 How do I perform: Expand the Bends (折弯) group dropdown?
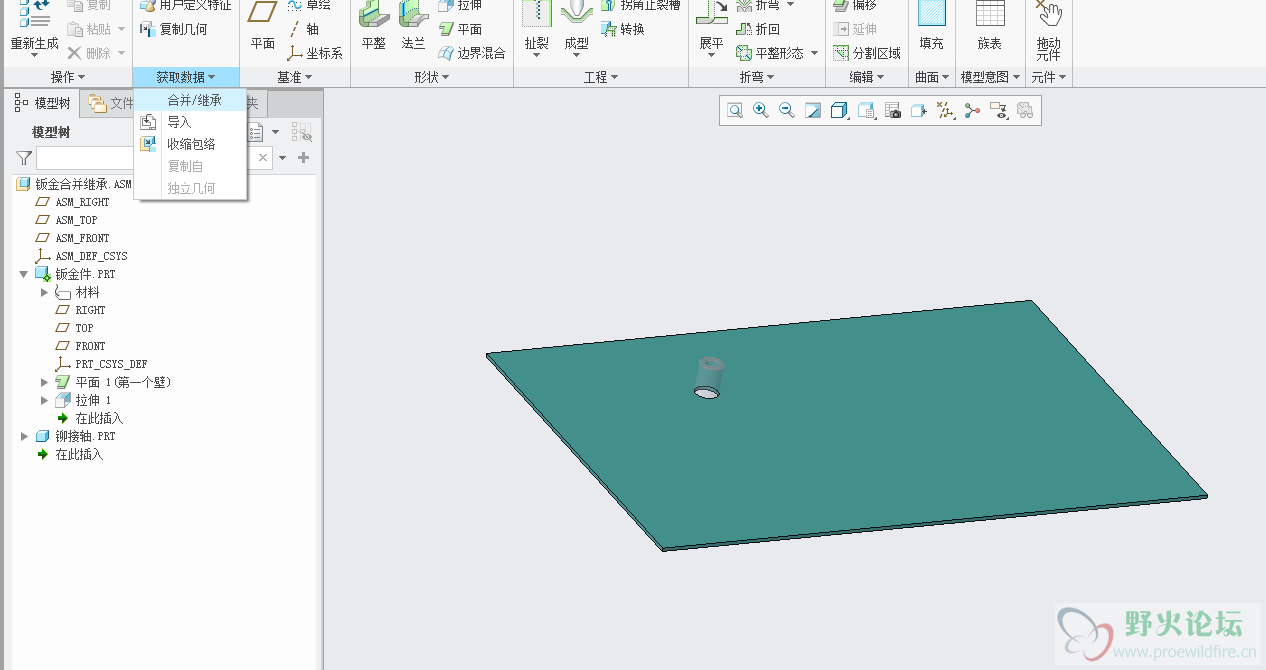[x=757, y=77]
